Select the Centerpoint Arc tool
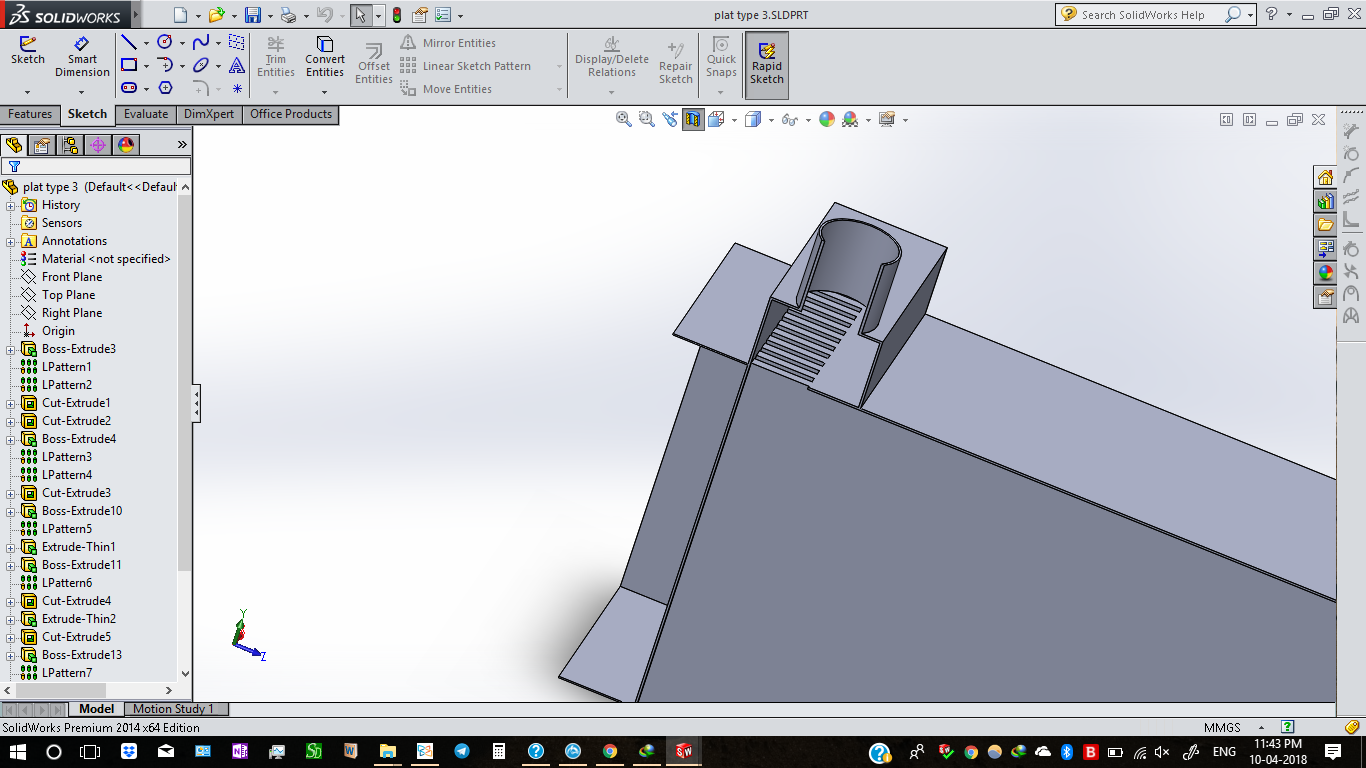The image size is (1366, 768). point(165,65)
